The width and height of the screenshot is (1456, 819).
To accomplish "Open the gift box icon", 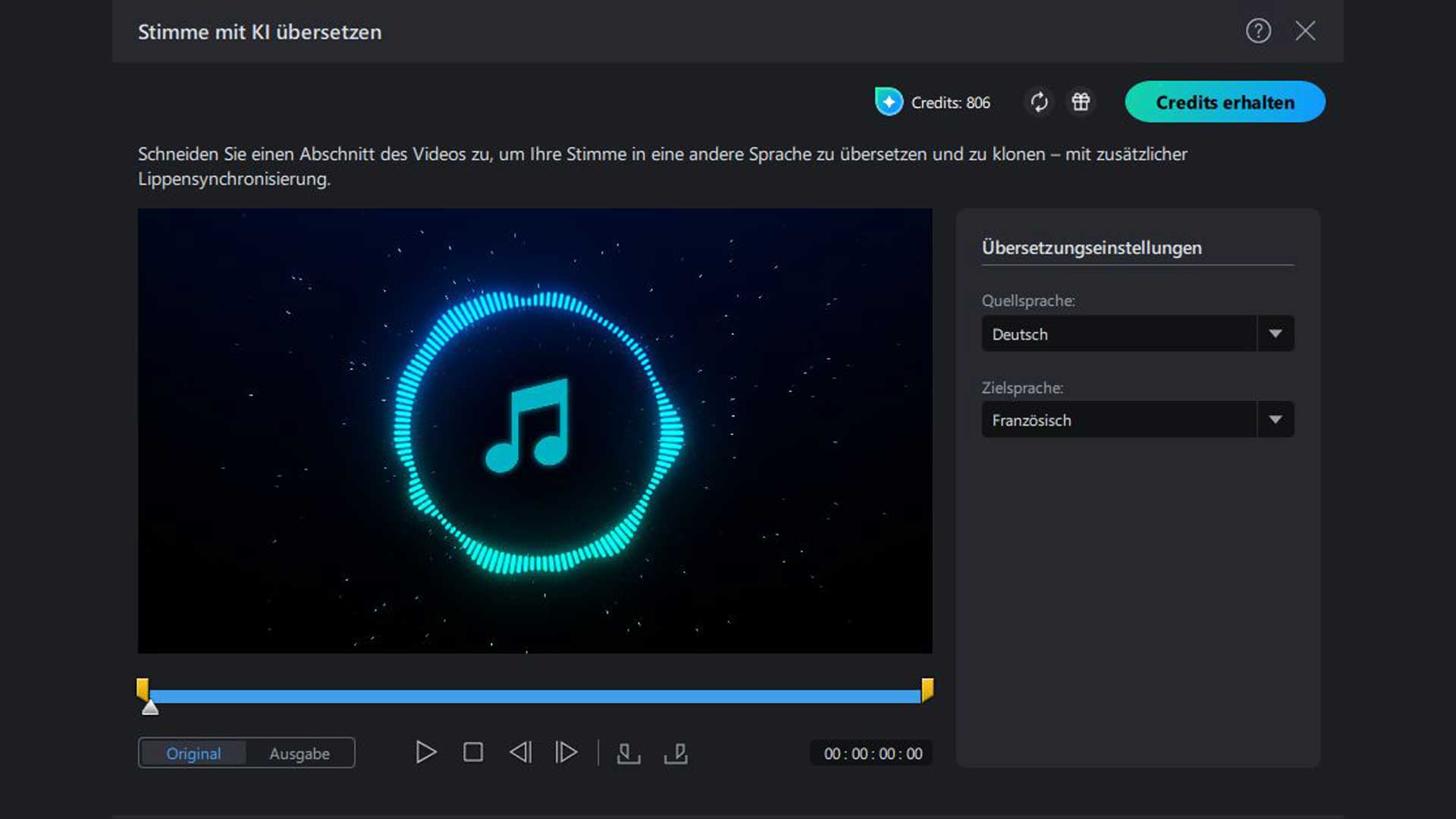I will pos(1081,102).
